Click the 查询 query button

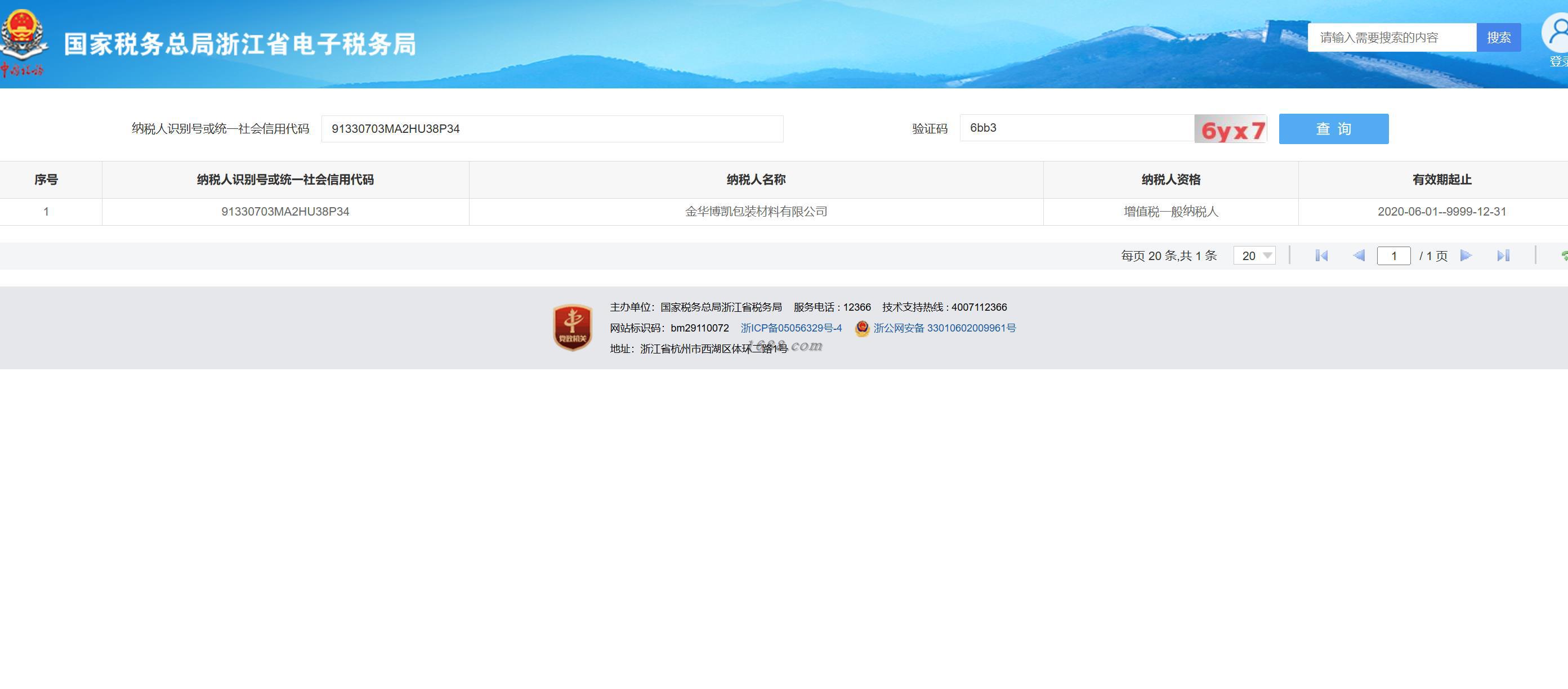(1333, 129)
